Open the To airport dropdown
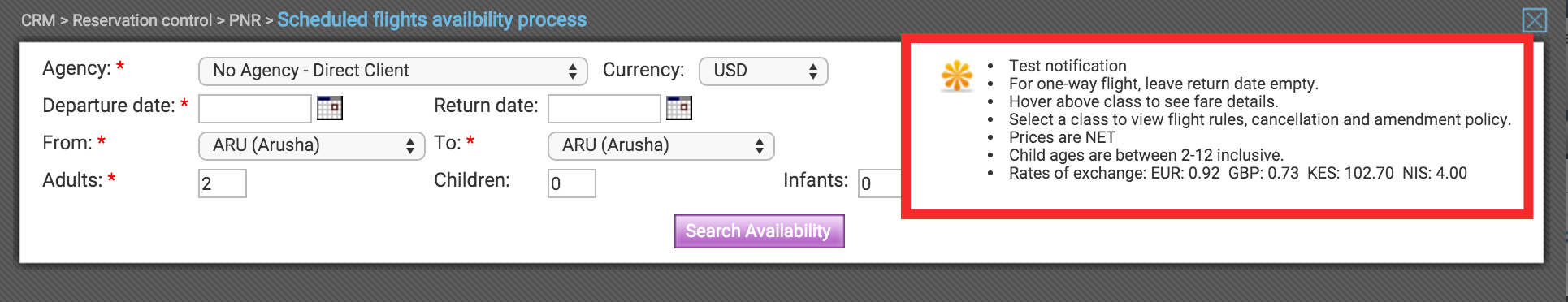Screen dimensions: 1568x302 (x=661, y=146)
